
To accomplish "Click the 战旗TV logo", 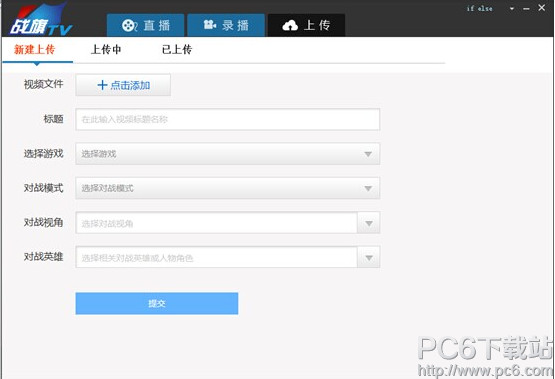I will (40, 21).
